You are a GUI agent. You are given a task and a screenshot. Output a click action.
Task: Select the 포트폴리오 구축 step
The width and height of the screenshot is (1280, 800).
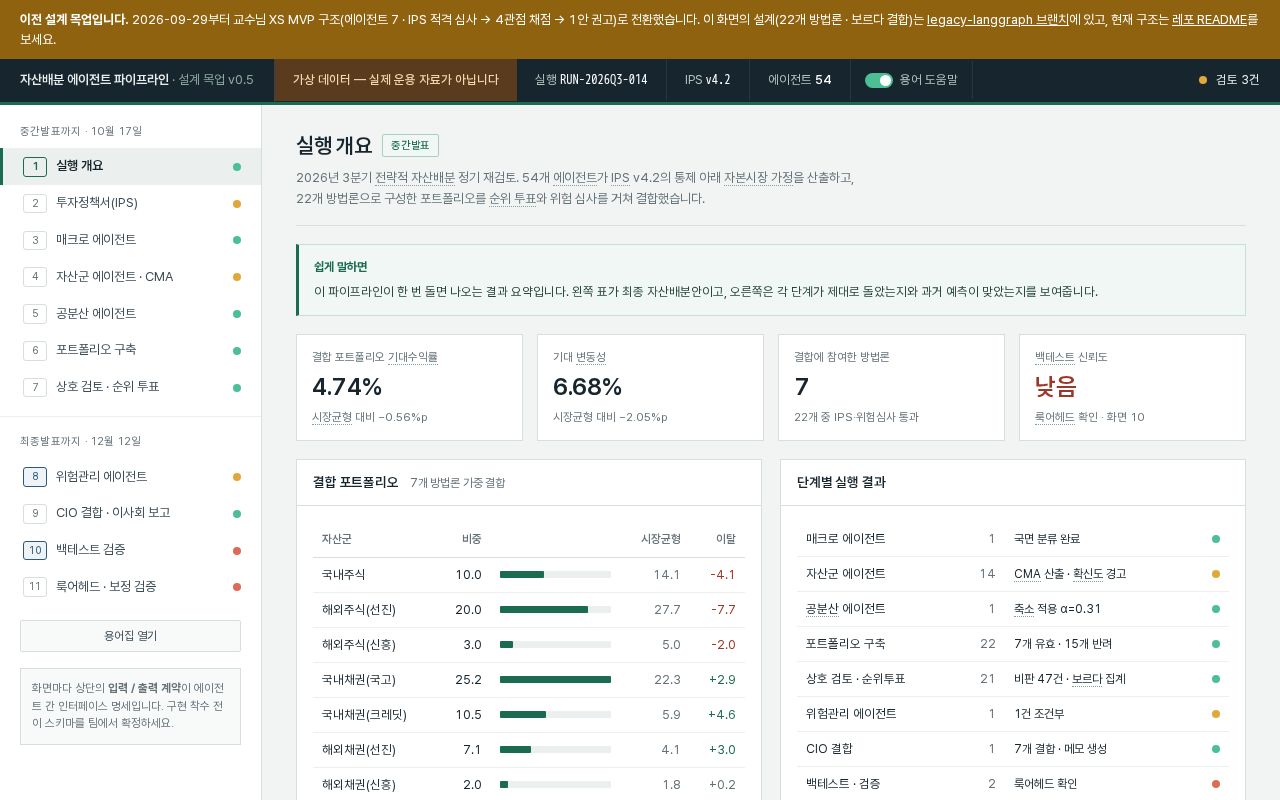tap(130, 350)
